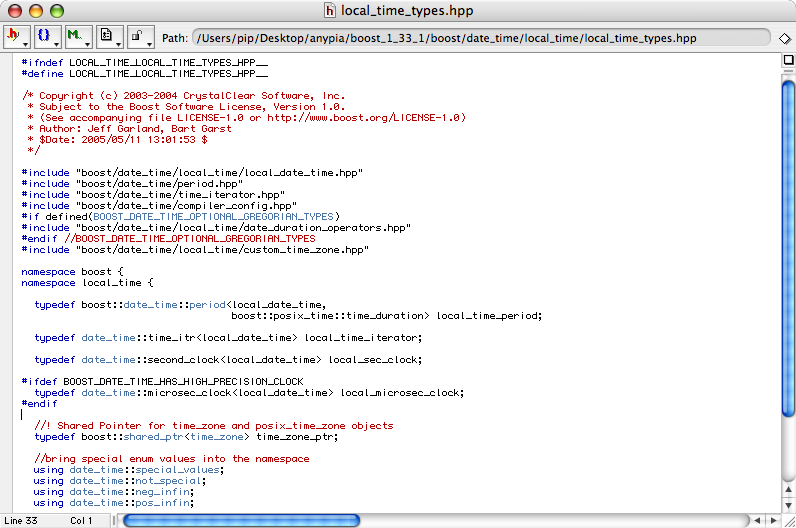Image resolution: width=796 pixels, height=528 pixels.
Task: Open the includes popup with the .h icon
Action: click(x=17, y=37)
